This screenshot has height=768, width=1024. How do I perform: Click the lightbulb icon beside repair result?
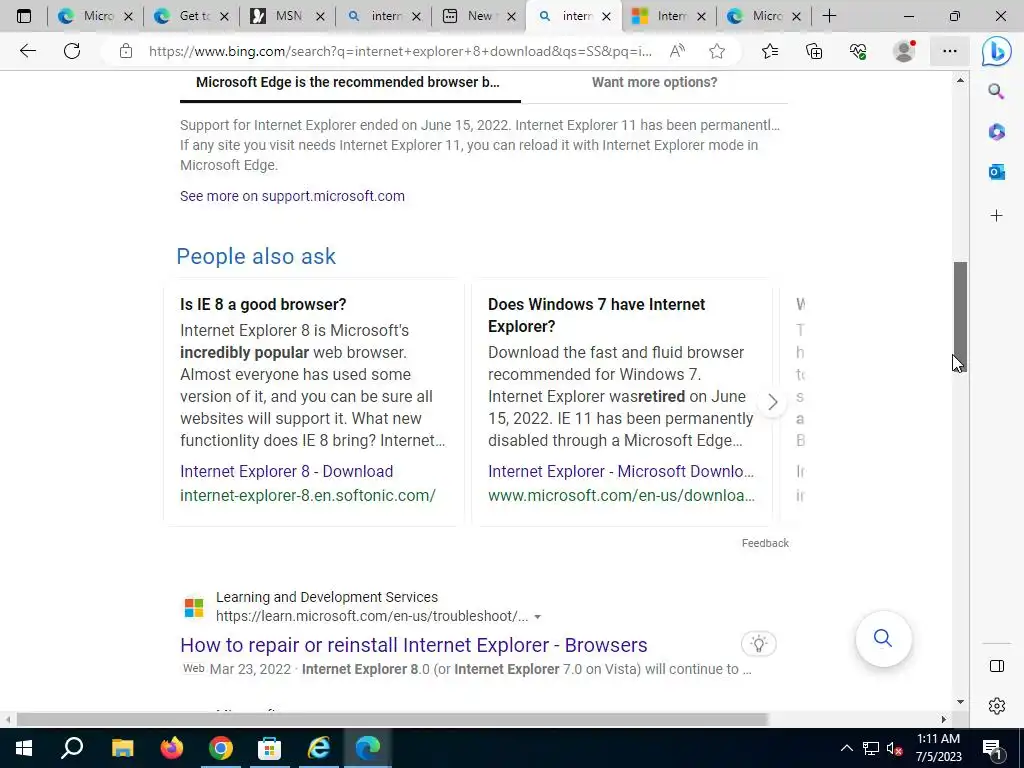(759, 644)
